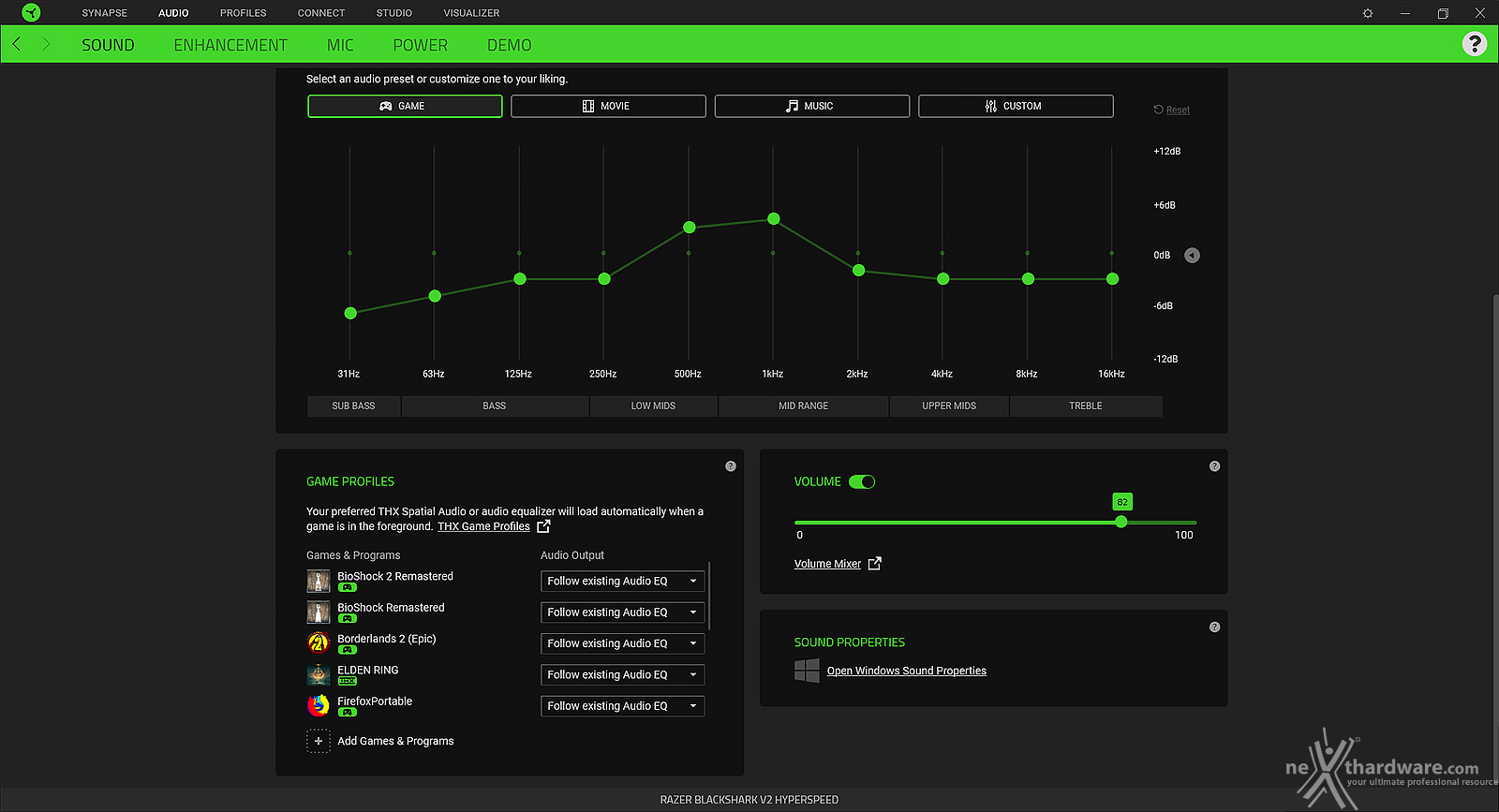This screenshot has height=812, width=1499.
Task: Open the VISUALIZER top menu
Action: pyautogui.click(x=471, y=13)
